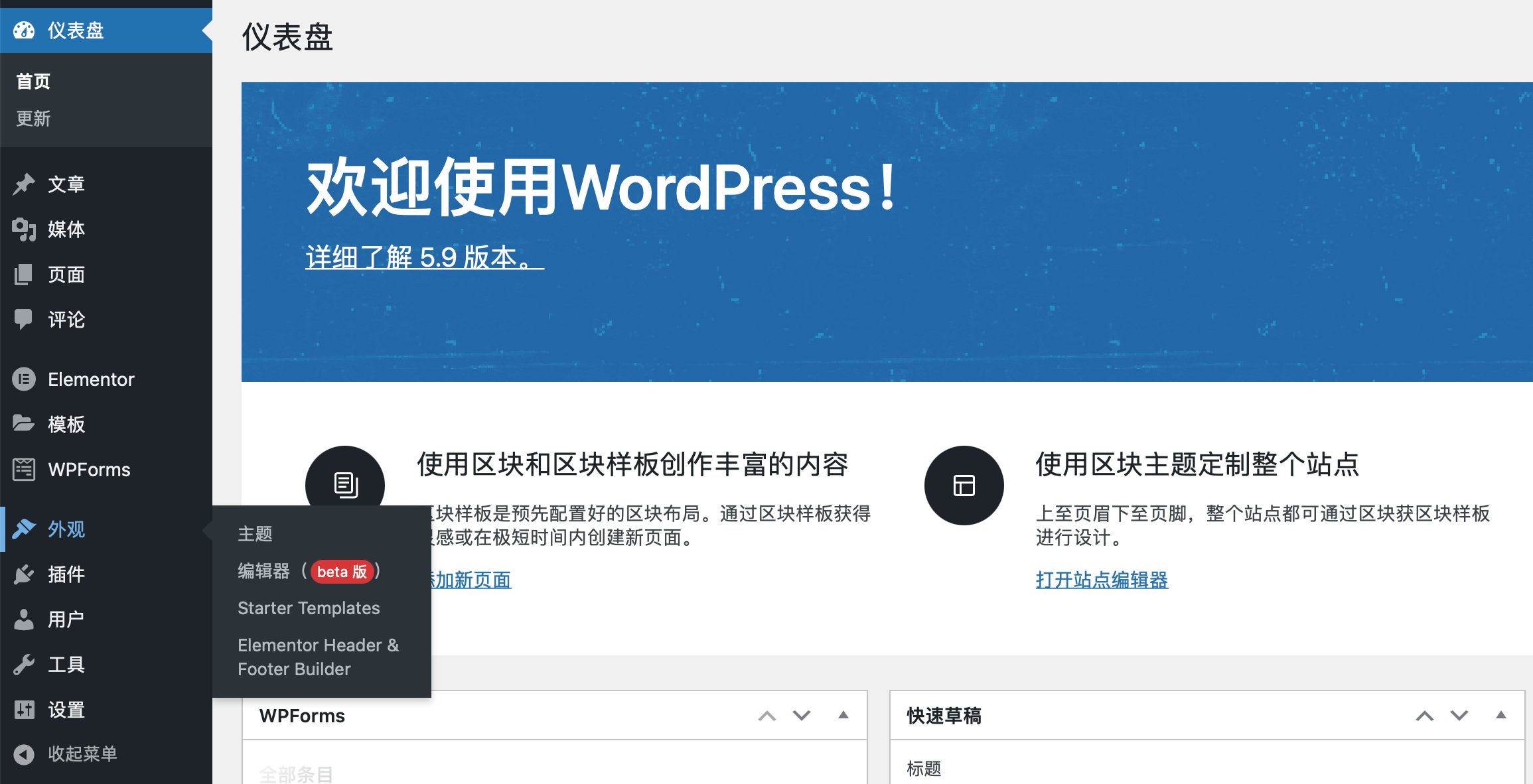Toggle WPForms panel with triangle arrow
Viewport: 1533px width, 784px height.
[x=843, y=715]
